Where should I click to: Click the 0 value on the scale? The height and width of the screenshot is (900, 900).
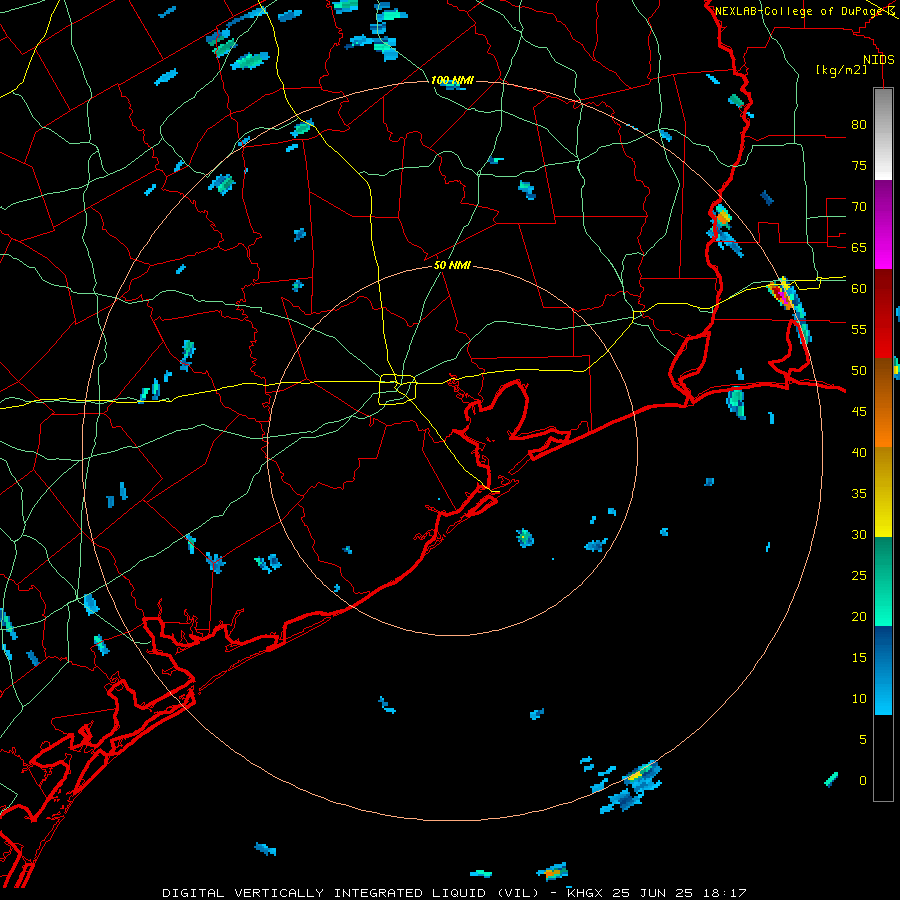point(863,781)
